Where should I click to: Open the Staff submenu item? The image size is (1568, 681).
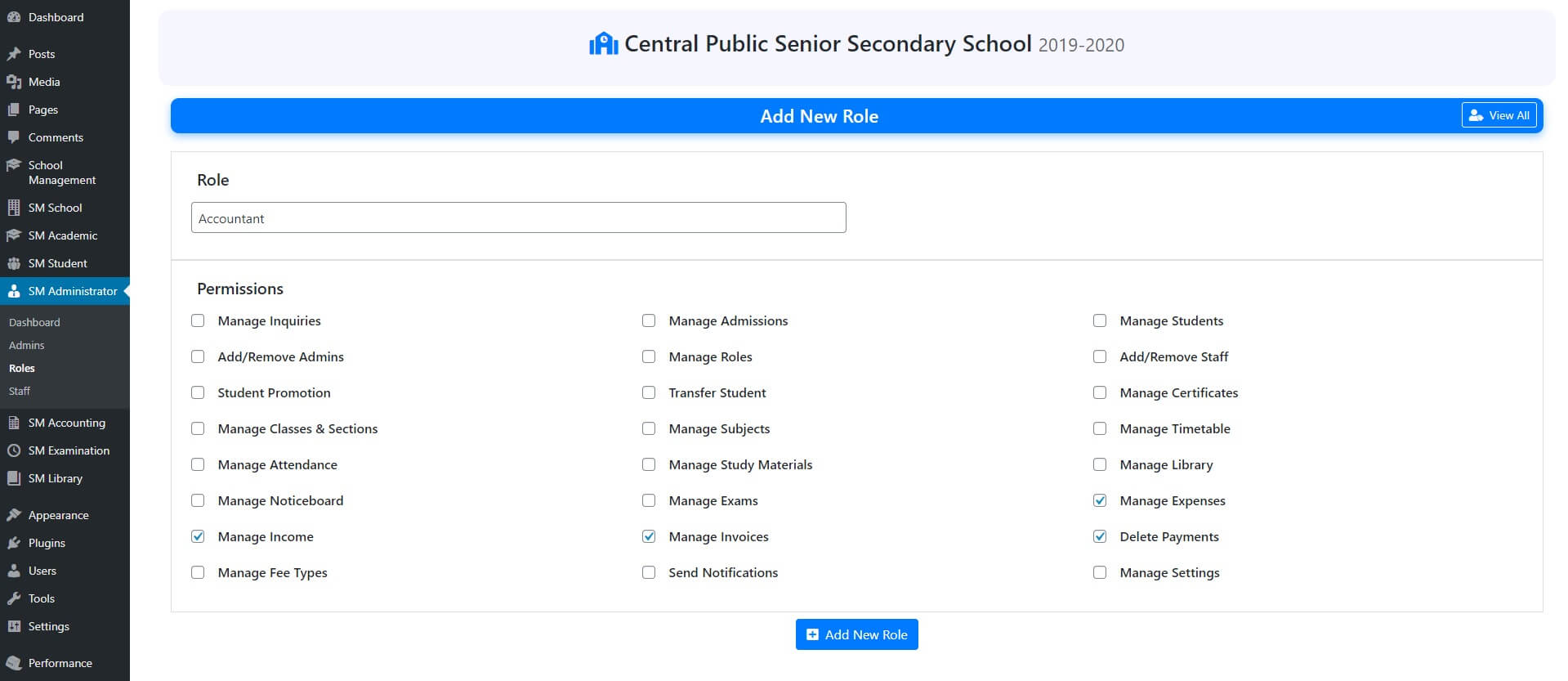pos(20,391)
